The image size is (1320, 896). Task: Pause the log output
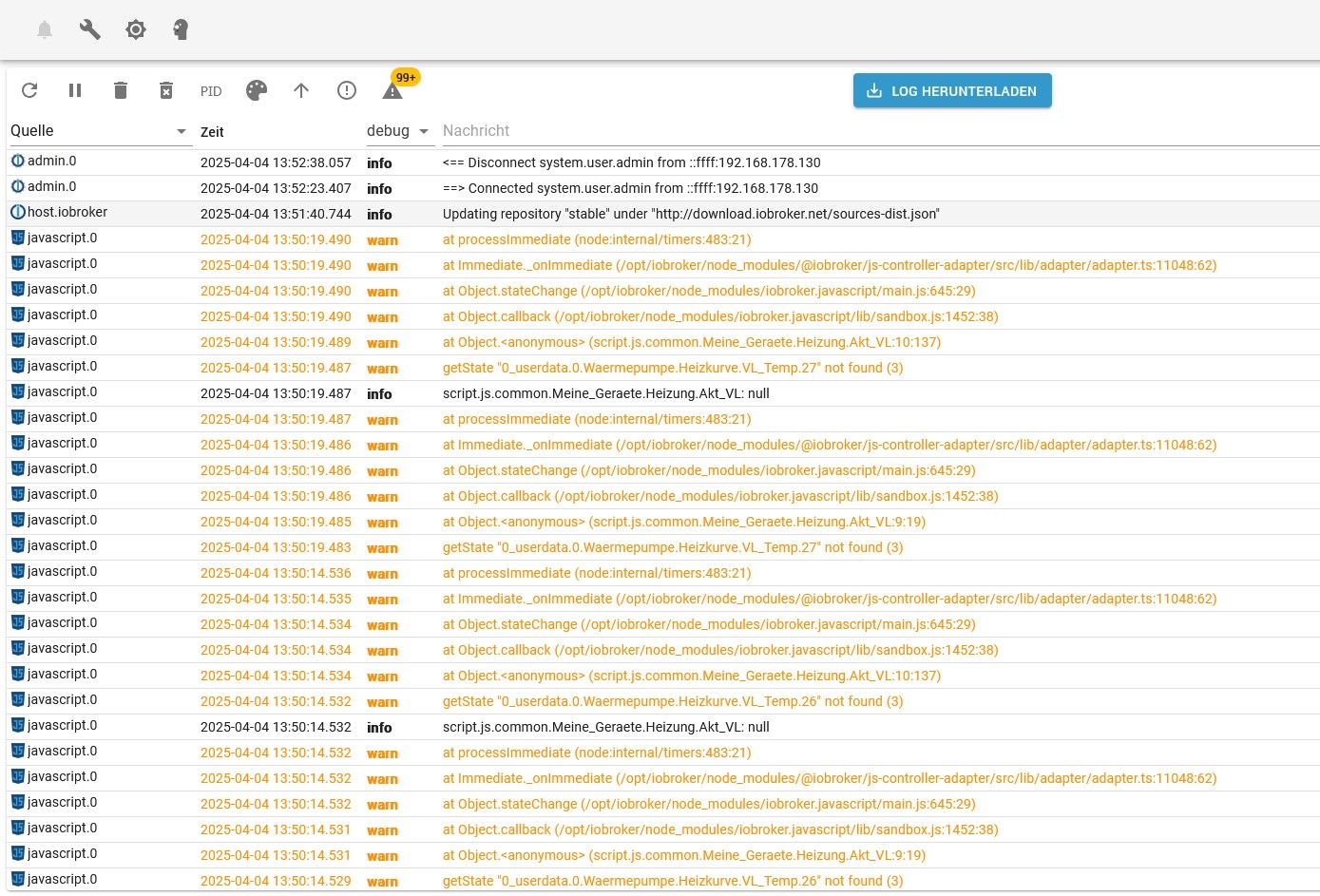[75, 90]
